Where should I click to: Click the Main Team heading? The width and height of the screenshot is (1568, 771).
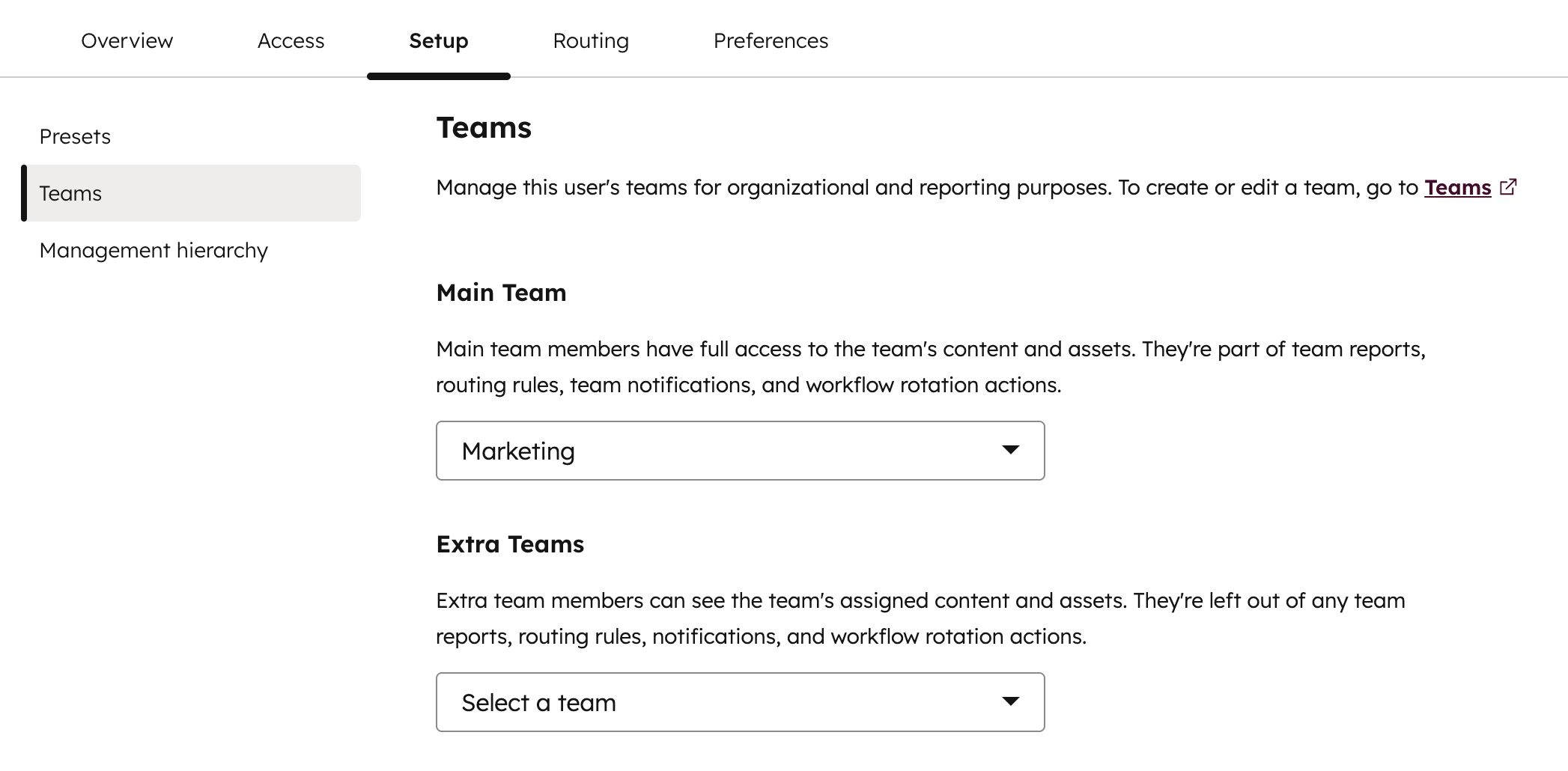click(x=501, y=293)
